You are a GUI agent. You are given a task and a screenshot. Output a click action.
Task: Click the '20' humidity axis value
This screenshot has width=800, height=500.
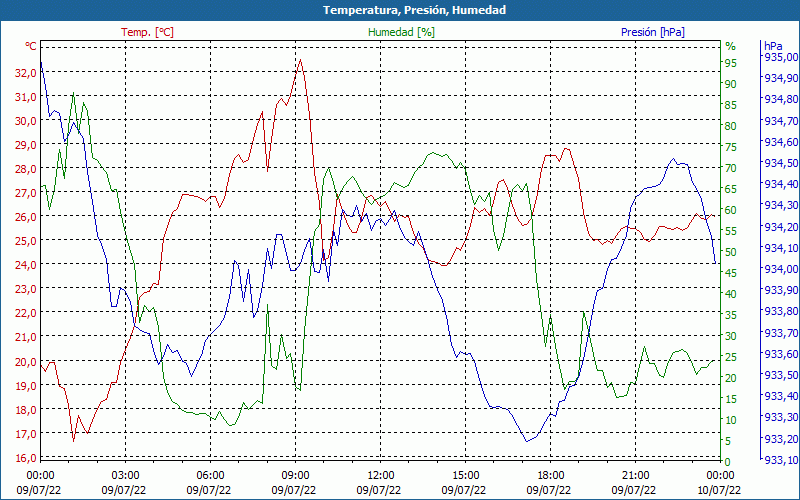pyautogui.click(x=731, y=378)
